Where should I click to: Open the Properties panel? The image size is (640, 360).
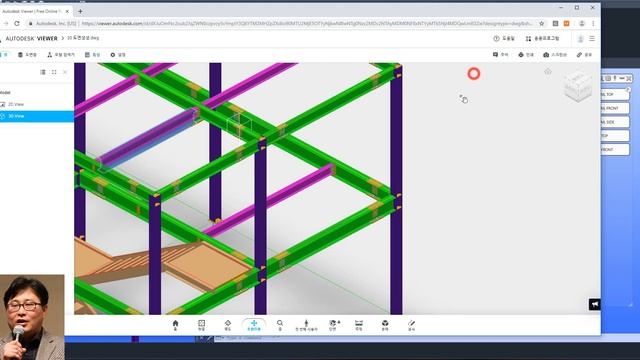click(92, 55)
